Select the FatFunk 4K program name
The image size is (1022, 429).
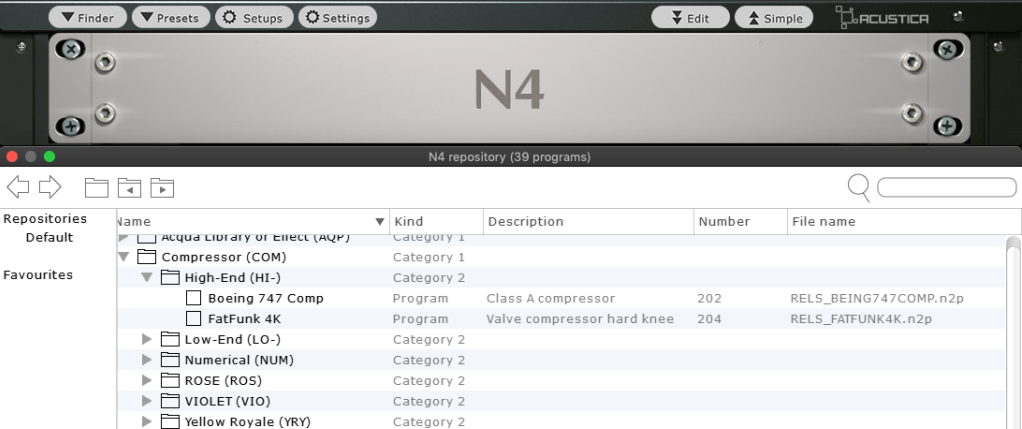pos(244,319)
